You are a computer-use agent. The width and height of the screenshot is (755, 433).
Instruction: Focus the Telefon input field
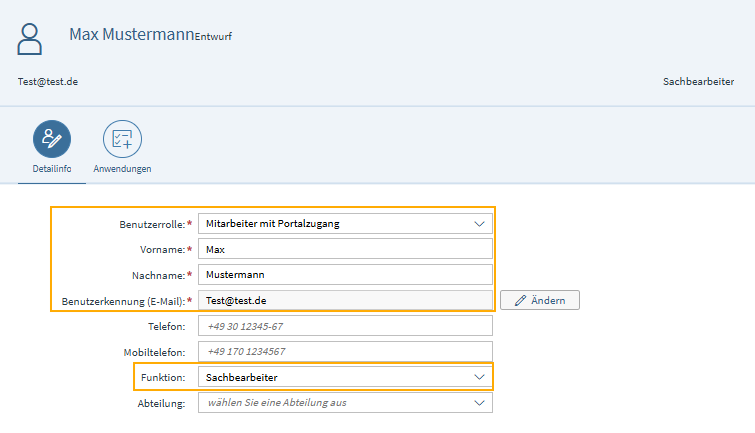[345, 326]
